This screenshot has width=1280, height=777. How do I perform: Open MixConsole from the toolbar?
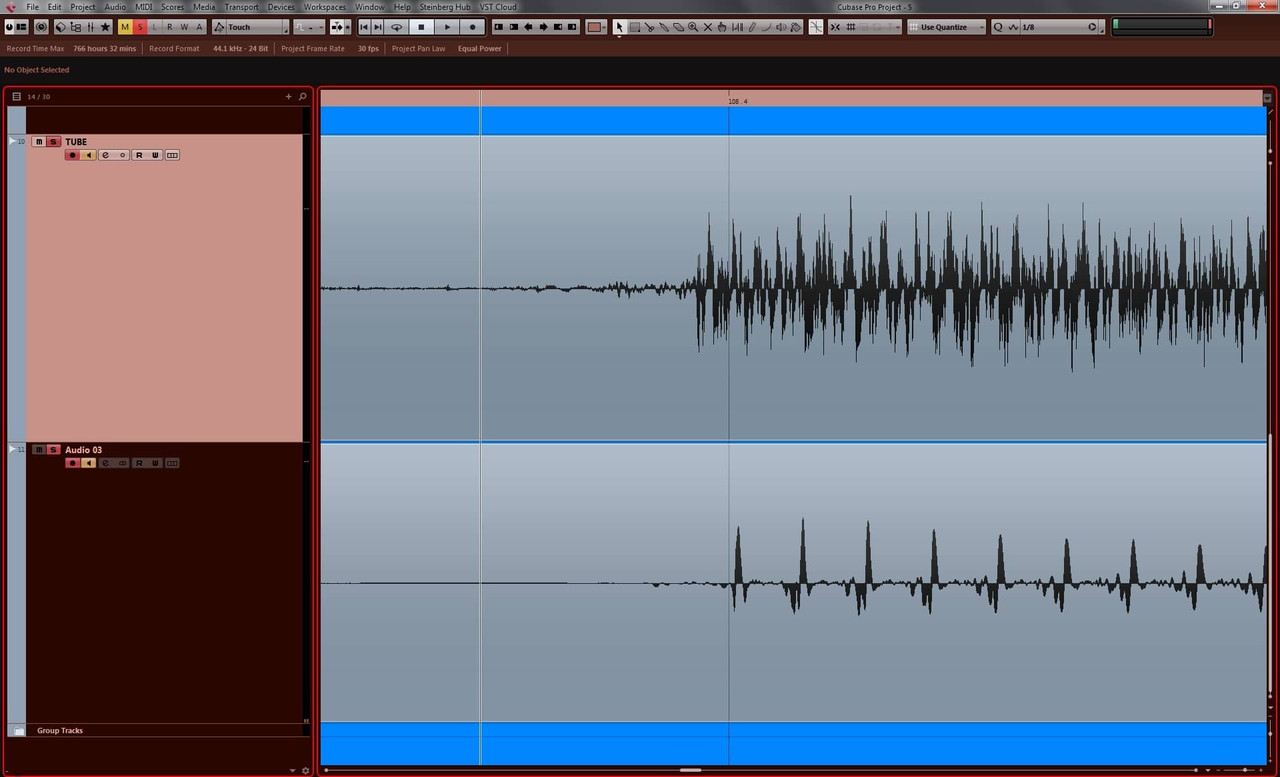tap(90, 27)
